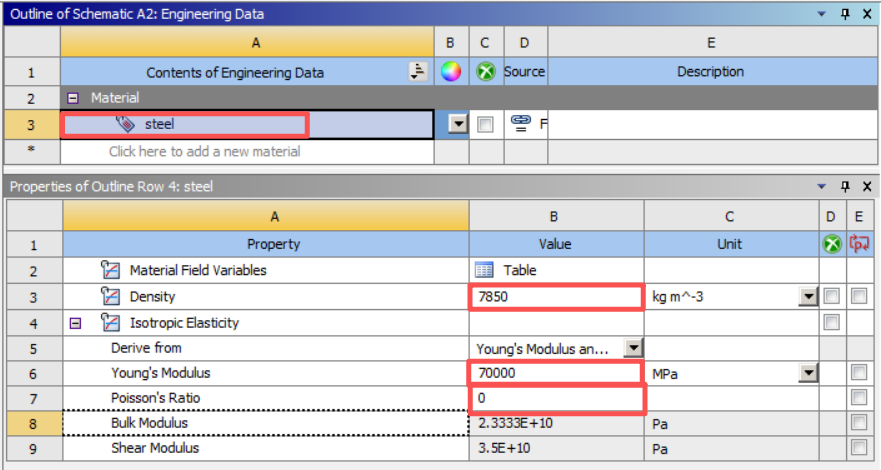
Task: Click the Outline column A header
Action: pos(247,43)
